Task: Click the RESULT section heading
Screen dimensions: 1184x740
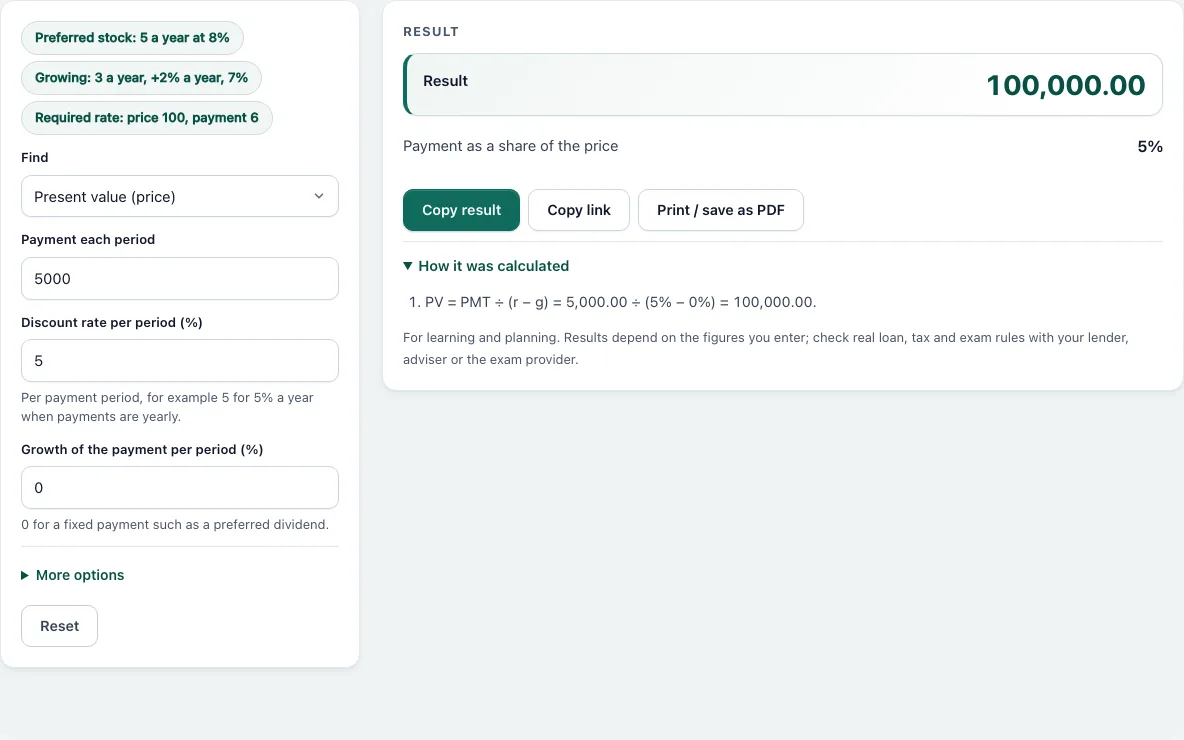Action: point(431,32)
